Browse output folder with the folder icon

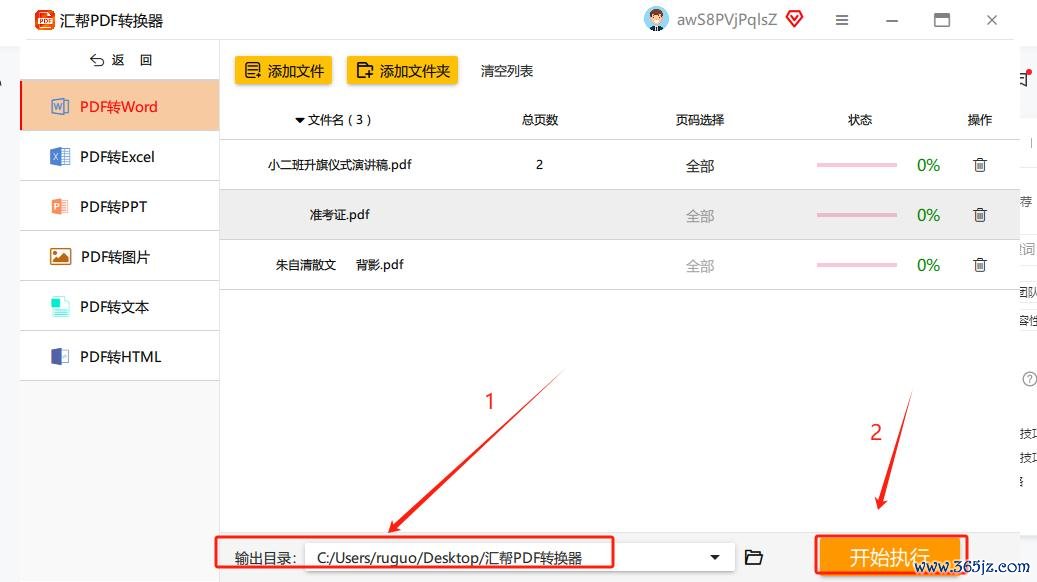pos(754,558)
